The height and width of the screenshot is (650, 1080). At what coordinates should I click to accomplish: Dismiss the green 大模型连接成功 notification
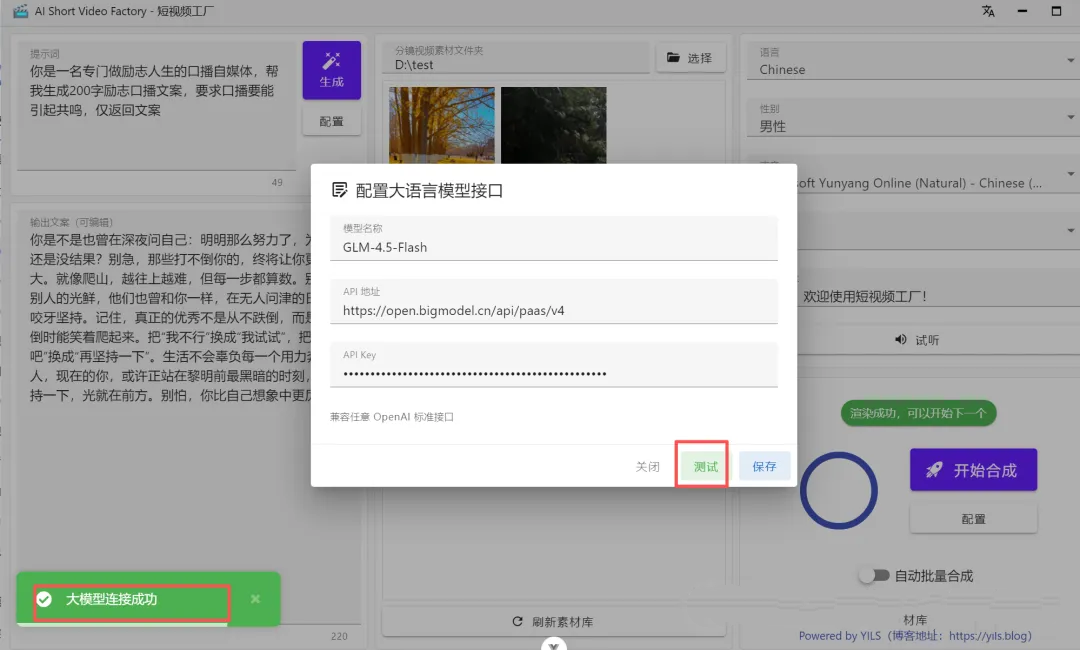(x=255, y=599)
